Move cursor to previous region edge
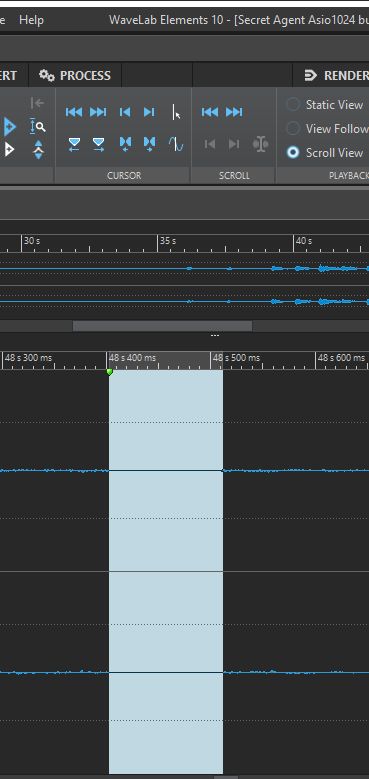This screenshot has height=779, width=369. pos(125,144)
